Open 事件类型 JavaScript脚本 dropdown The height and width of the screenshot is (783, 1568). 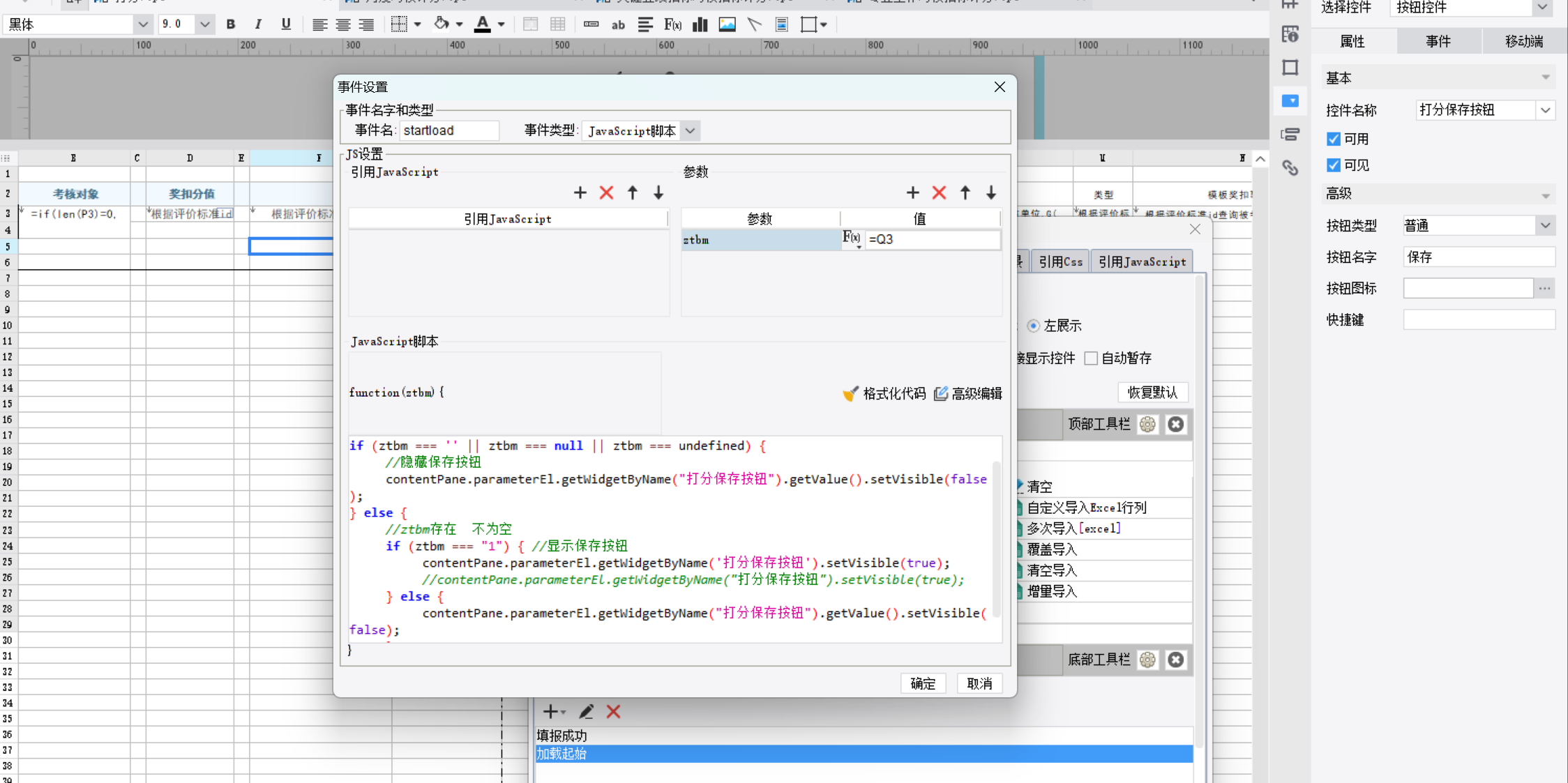[690, 130]
